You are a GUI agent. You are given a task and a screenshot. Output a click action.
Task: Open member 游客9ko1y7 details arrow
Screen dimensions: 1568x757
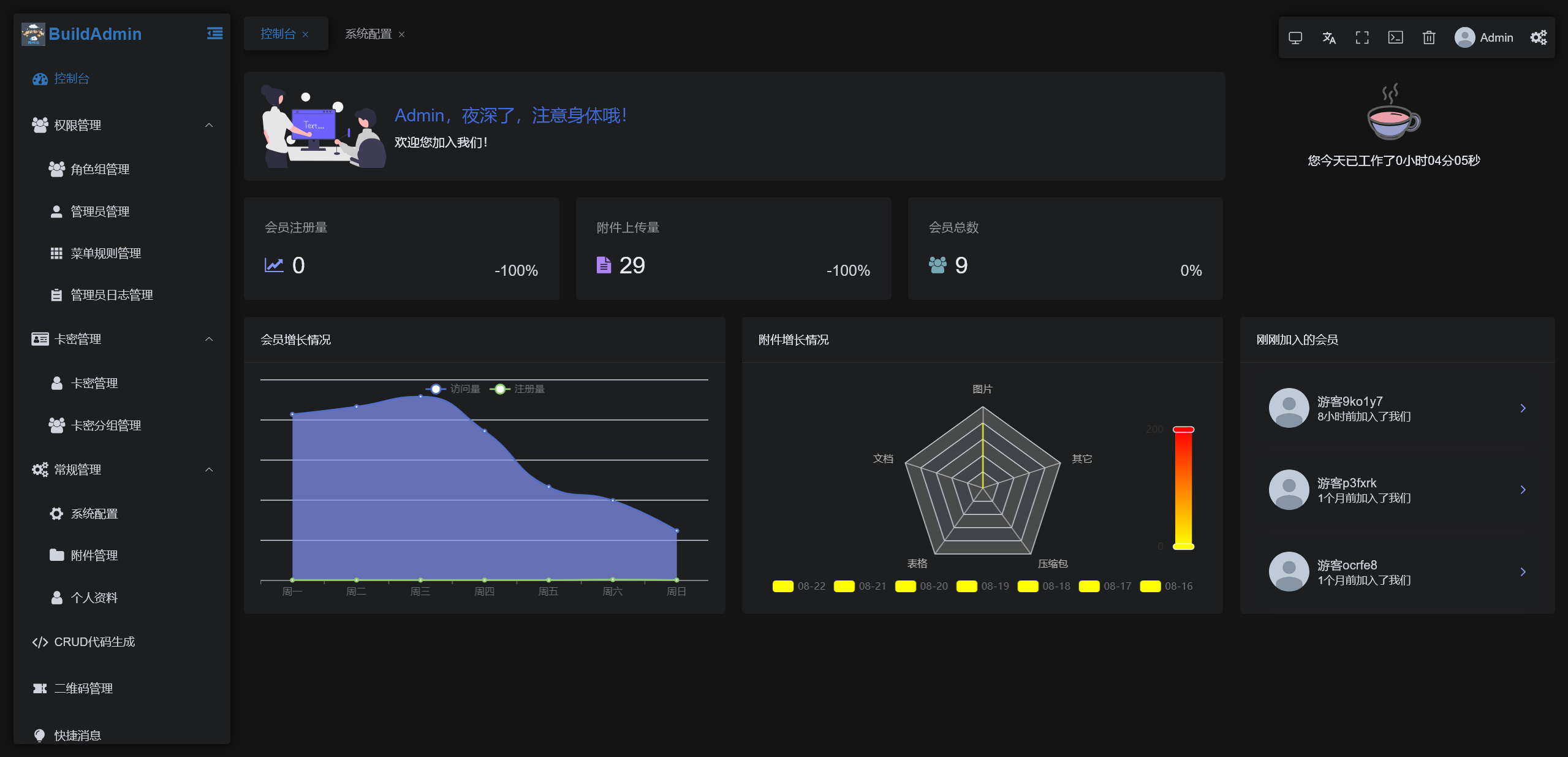pos(1523,408)
